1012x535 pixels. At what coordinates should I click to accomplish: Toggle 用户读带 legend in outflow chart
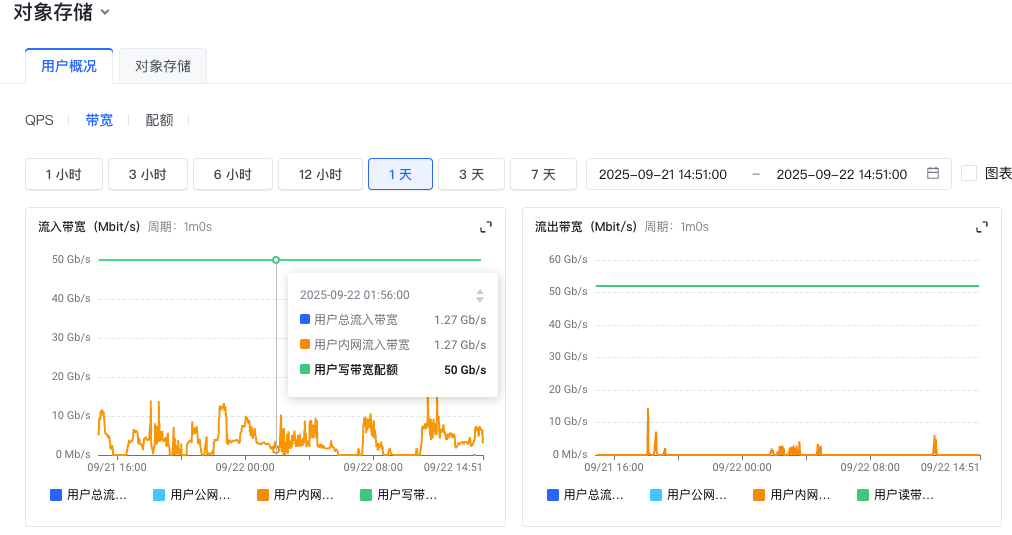coord(896,495)
